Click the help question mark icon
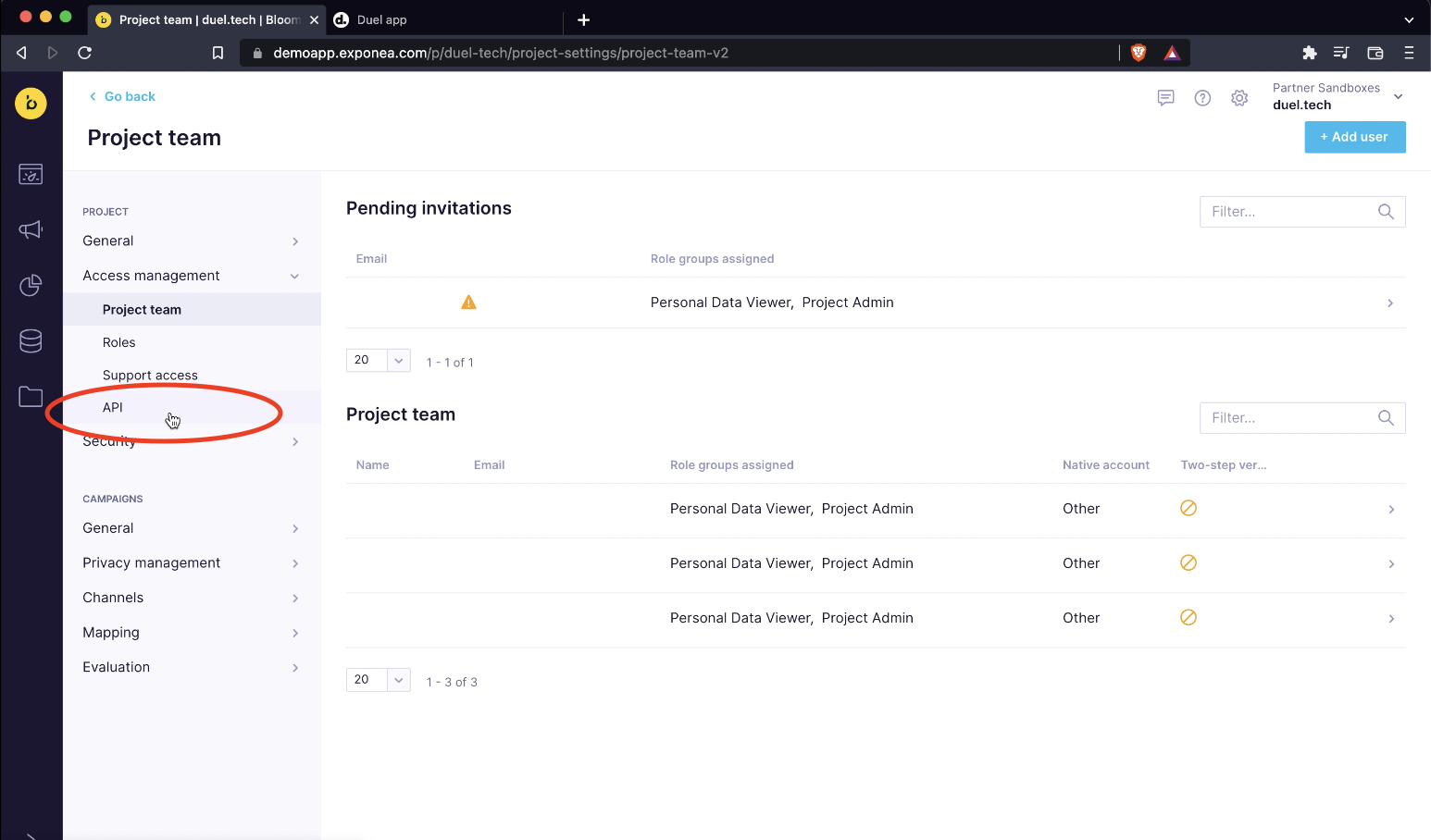 tap(1202, 98)
